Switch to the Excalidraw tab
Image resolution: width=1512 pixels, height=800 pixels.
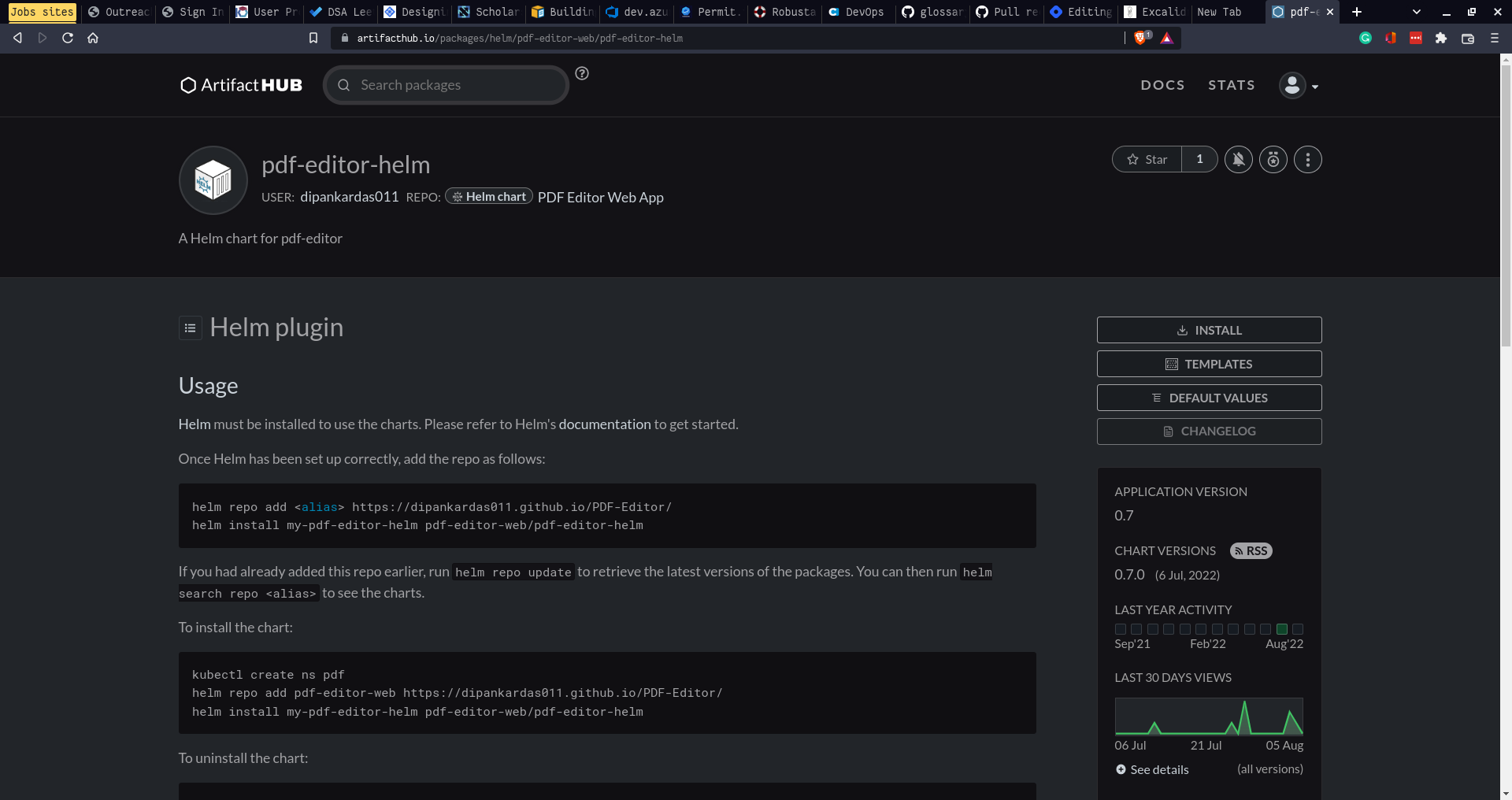[1155, 12]
